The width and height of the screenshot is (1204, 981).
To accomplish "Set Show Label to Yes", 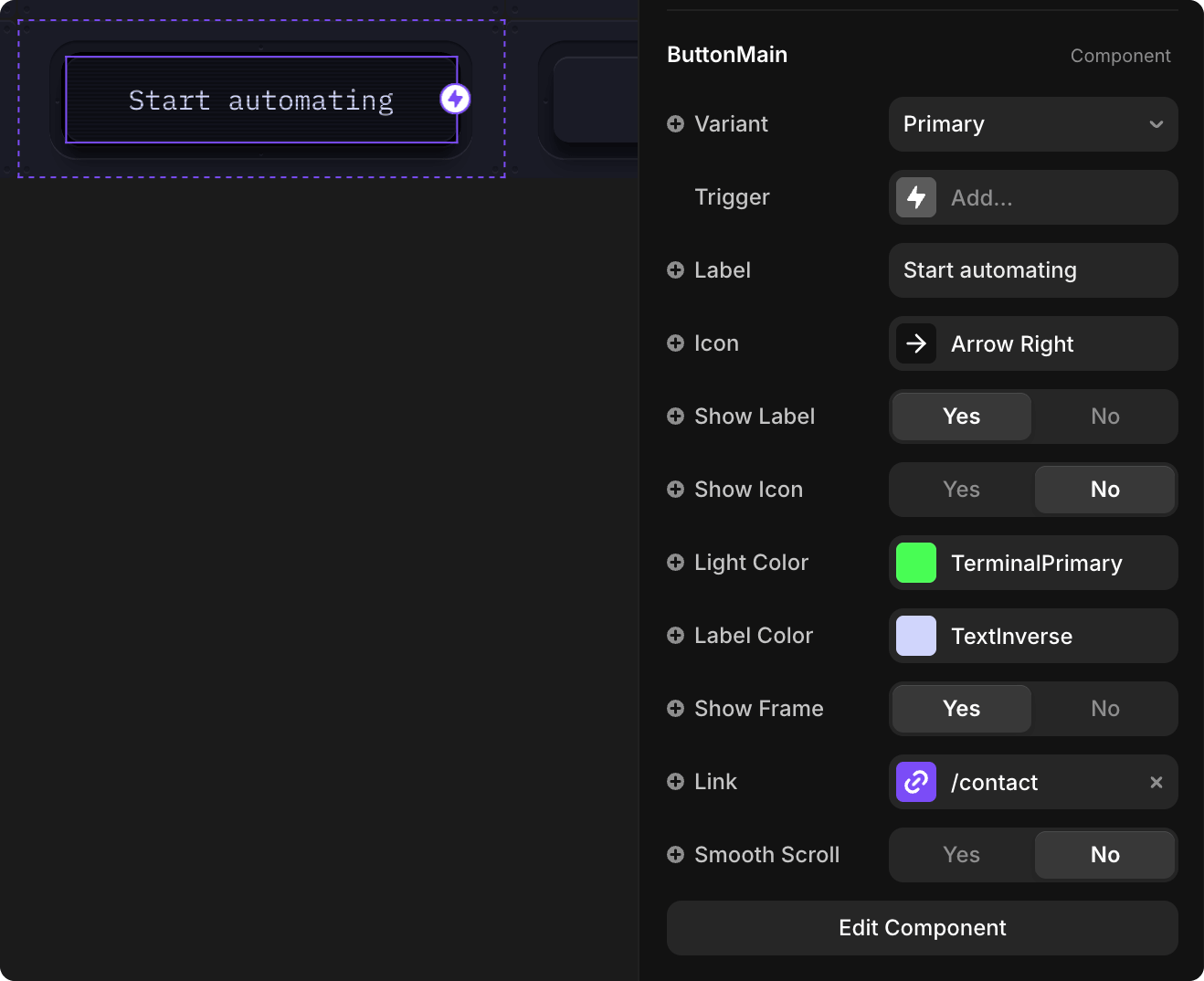I will (962, 417).
